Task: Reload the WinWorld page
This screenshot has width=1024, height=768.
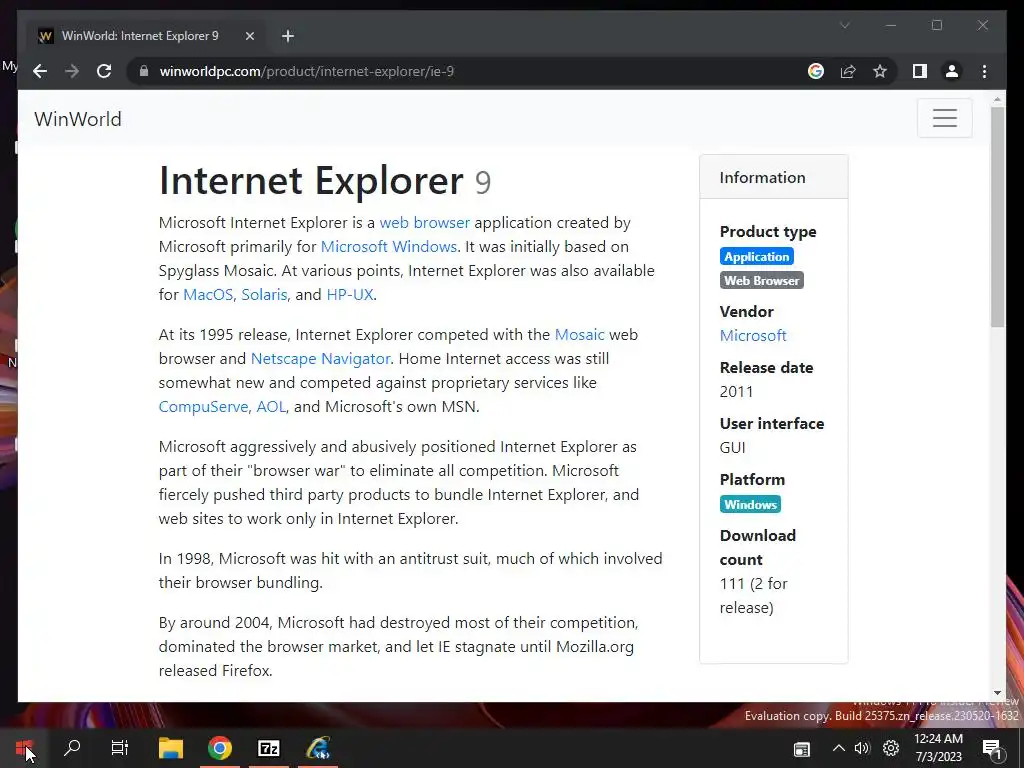Action: click(104, 71)
